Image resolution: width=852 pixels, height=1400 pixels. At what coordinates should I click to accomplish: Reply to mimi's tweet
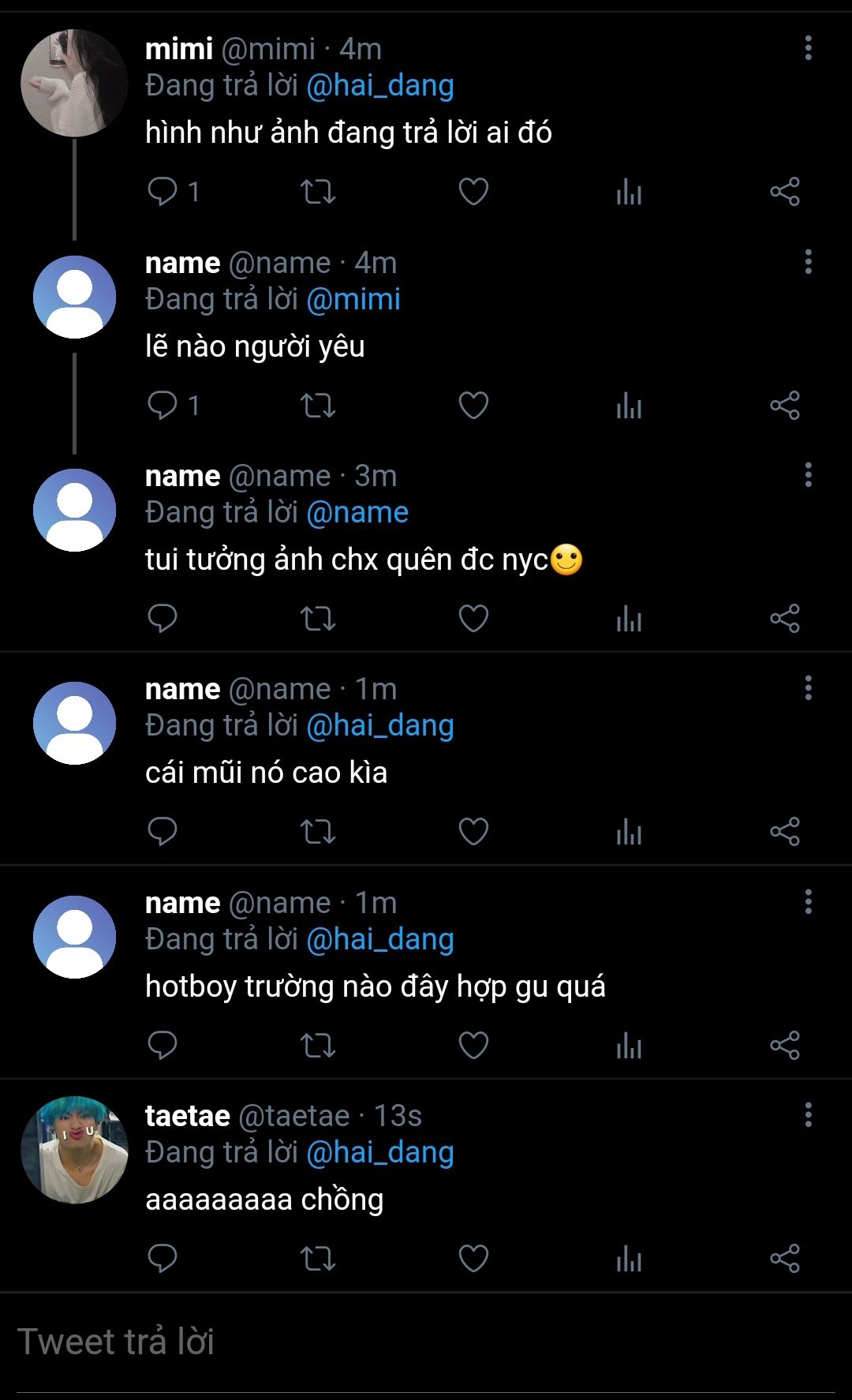point(163,192)
